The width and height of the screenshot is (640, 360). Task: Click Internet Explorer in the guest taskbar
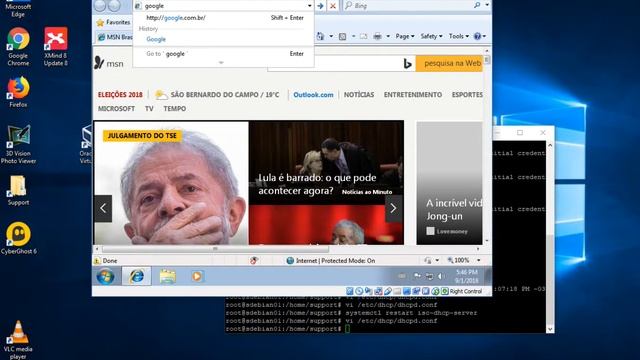[136, 276]
